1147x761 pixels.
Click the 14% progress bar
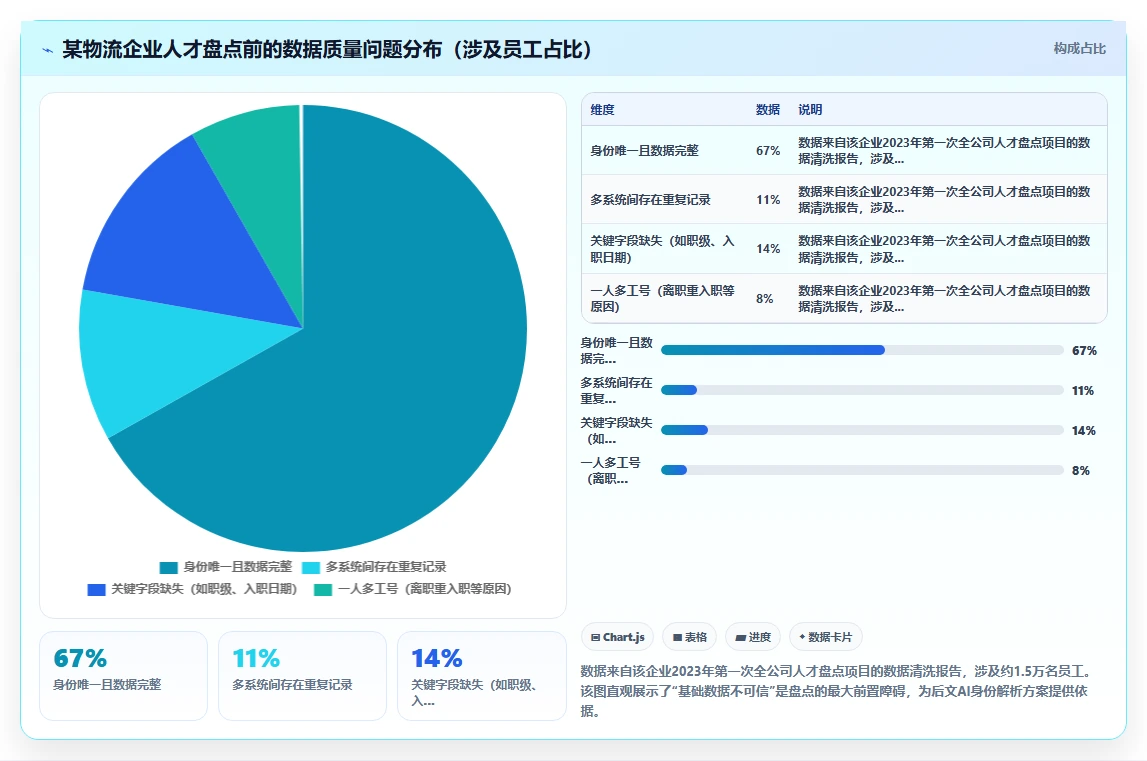(x=862, y=430)
